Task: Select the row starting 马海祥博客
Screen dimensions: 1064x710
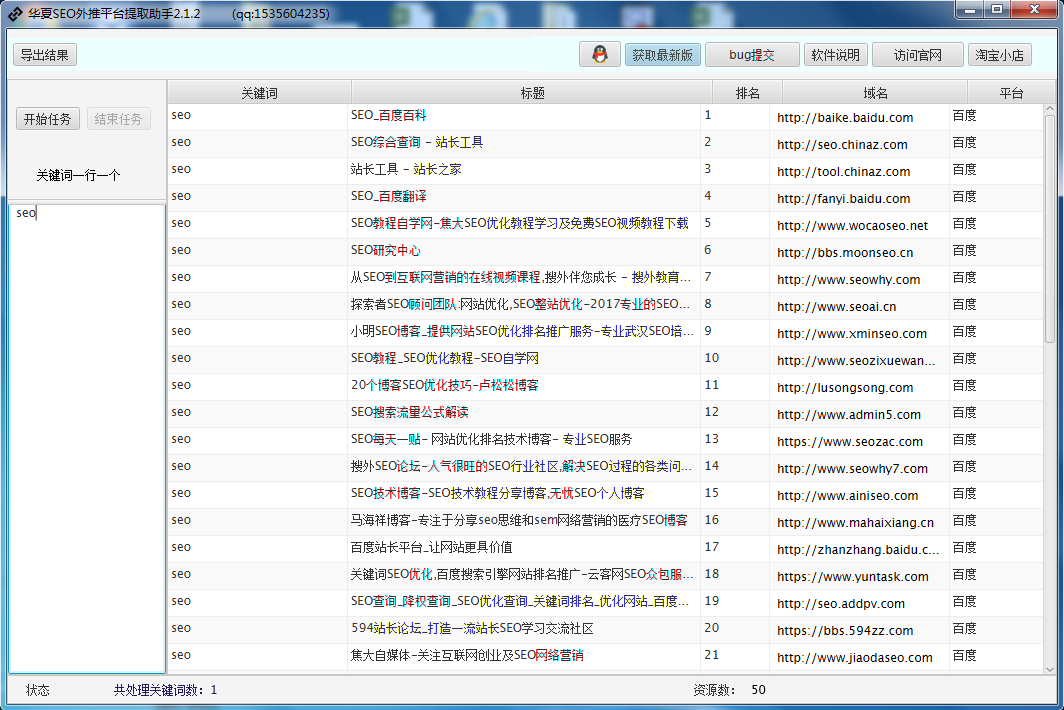Action: pyautogui.click(x=605, y=521)
